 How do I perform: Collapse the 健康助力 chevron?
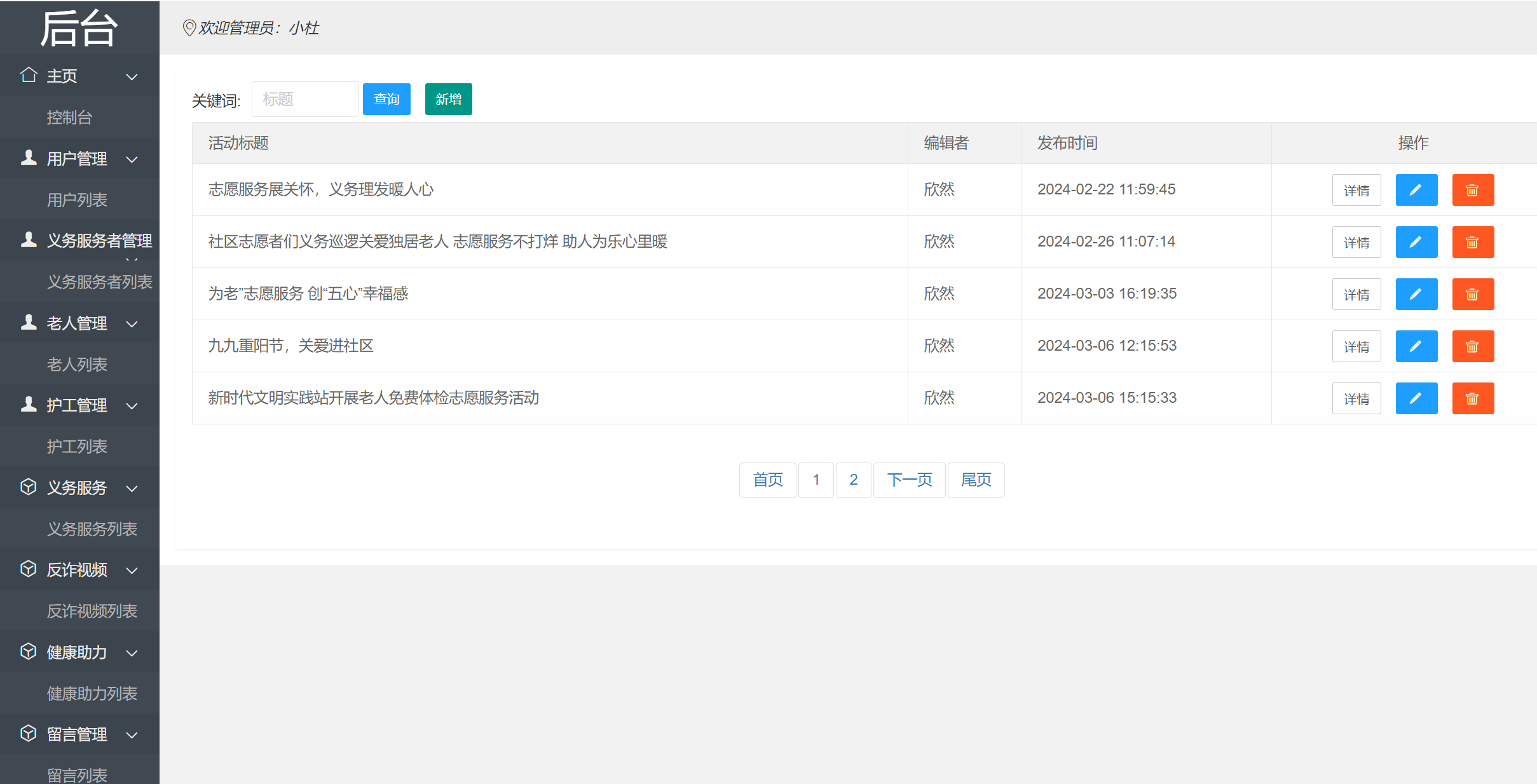[132, 653]
